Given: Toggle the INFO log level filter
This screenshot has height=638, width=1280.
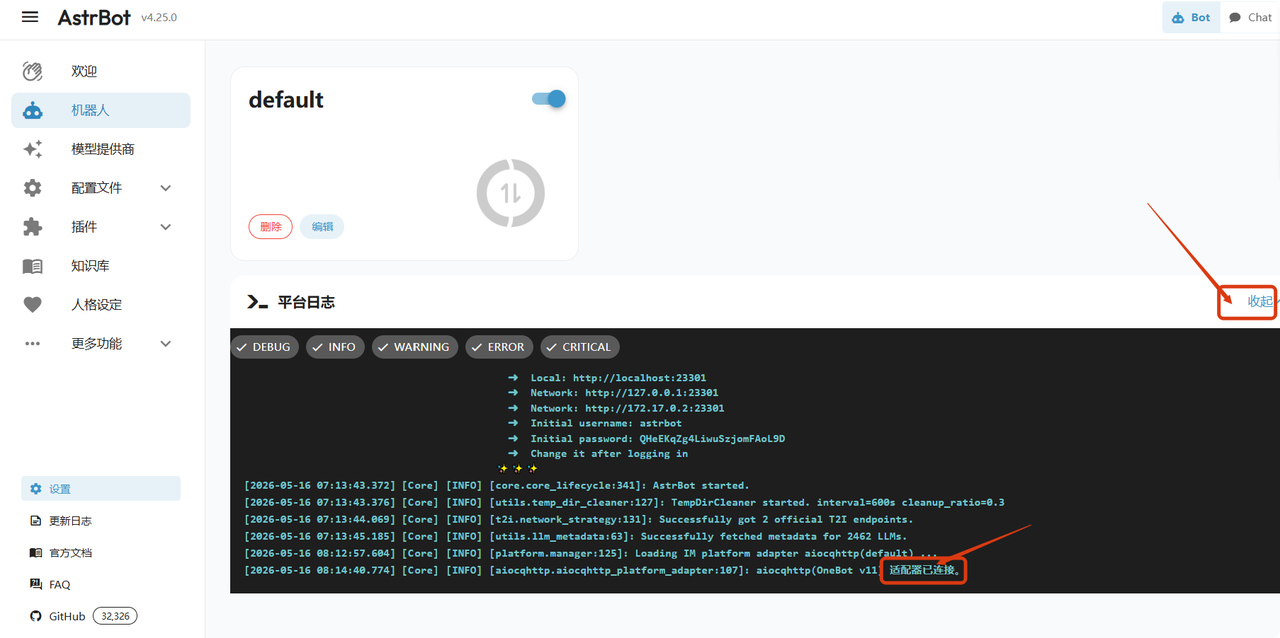Looking at the screenshot, I should [x=335, y=347].
